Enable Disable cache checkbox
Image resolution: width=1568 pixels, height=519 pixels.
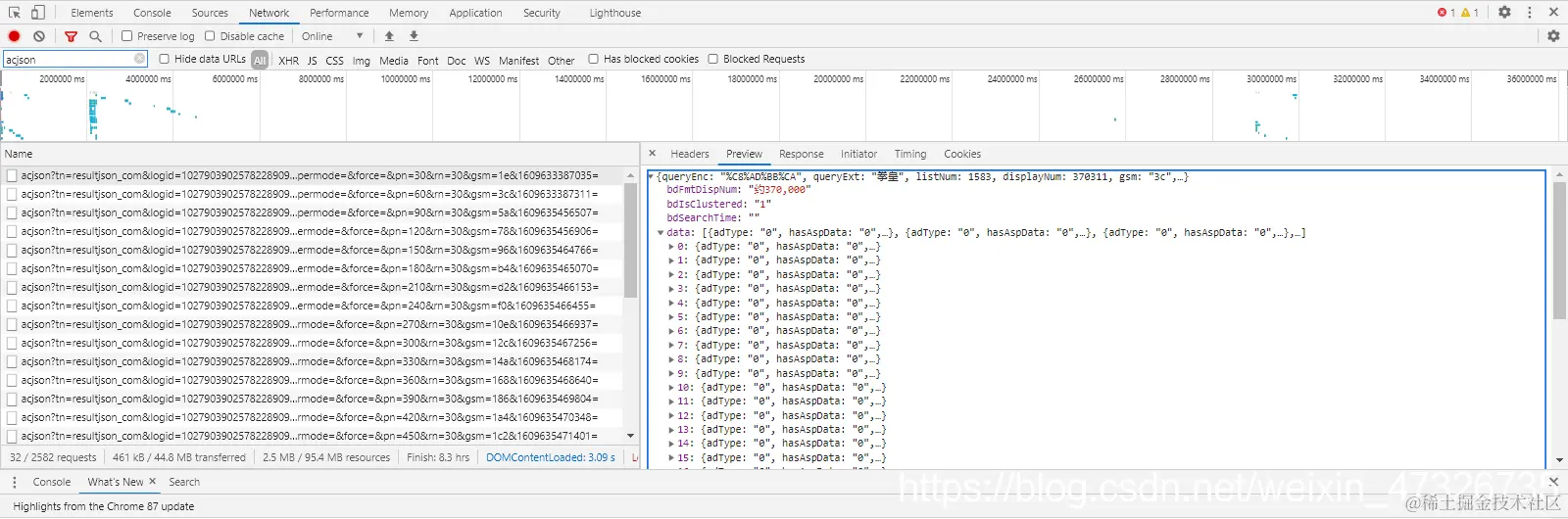210,36
